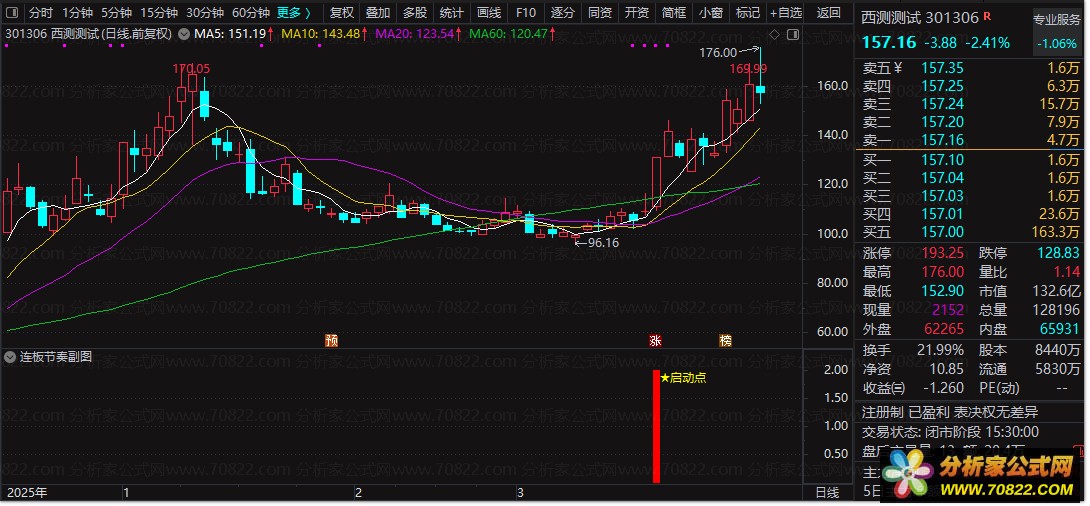Click the ¥ icon next to 卖五
Screen dimensions: 1090x506
tap(897, 68)
